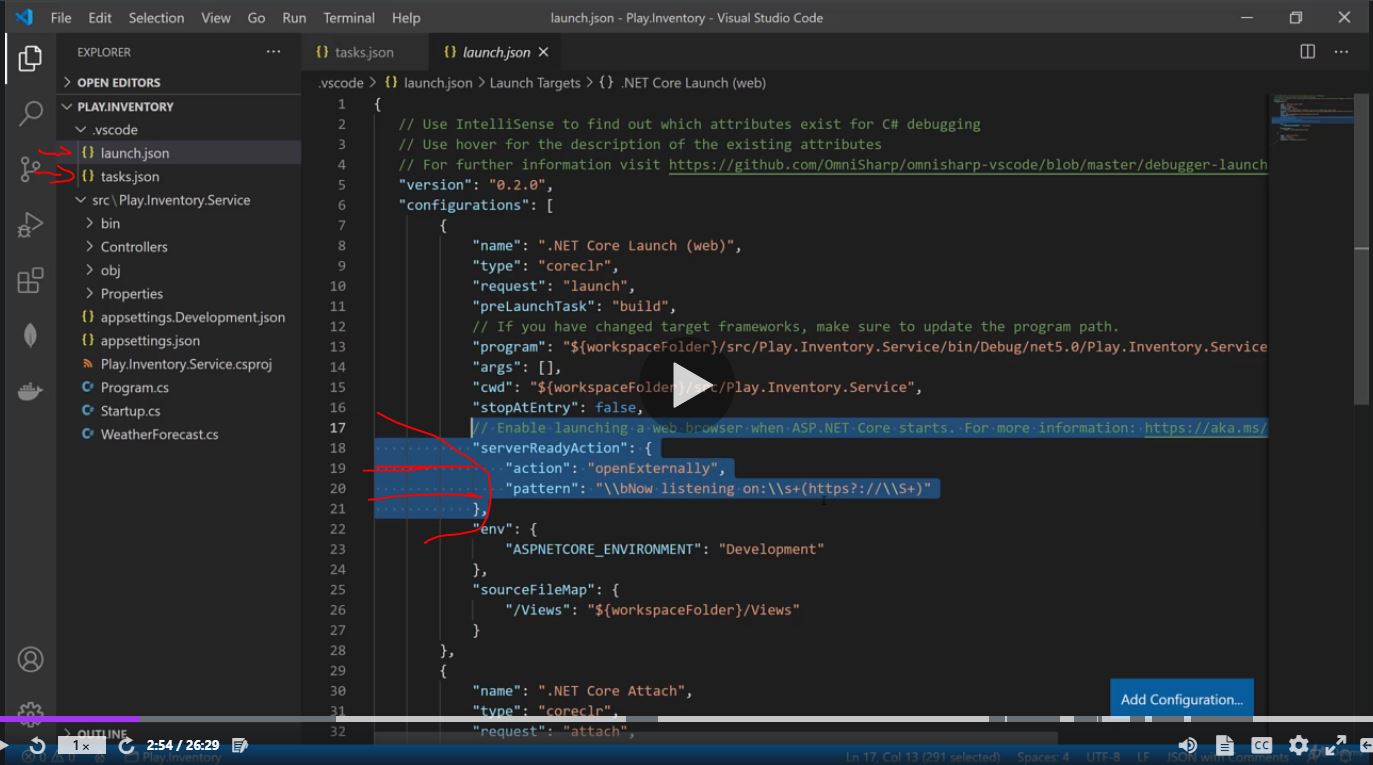Expand the bin folder
Viewport: 1373px width, 765px height.
coord(179,223)
